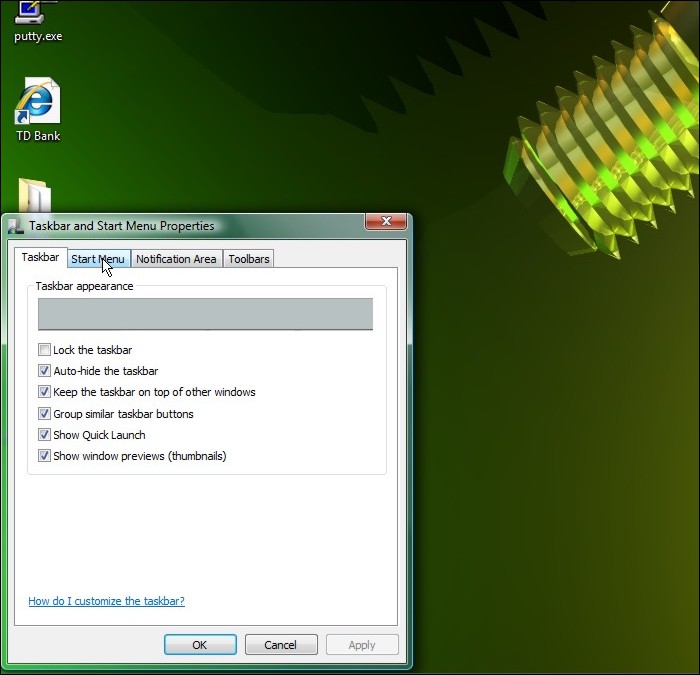Cancel the properties dialog
This screenshot has width=700, height=675.
click(281, 645)
